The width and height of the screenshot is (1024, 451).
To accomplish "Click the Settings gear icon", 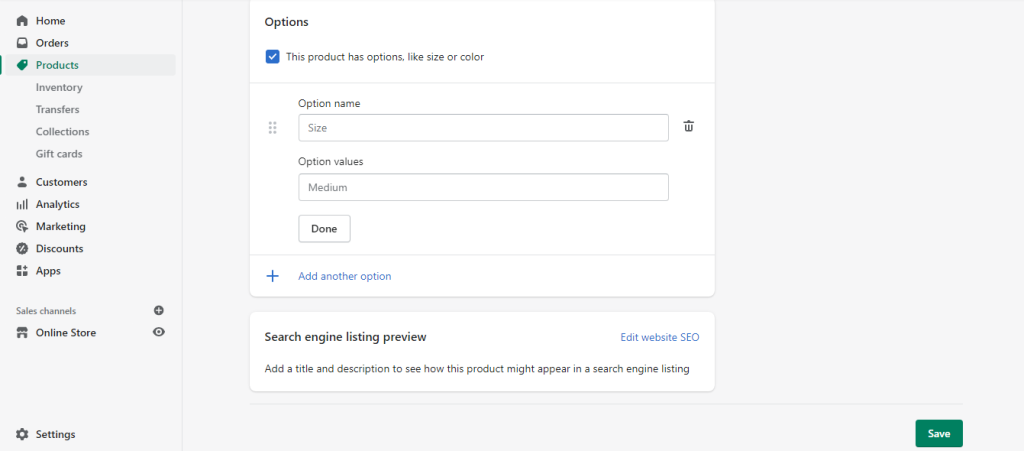I will tap(22, 435).
